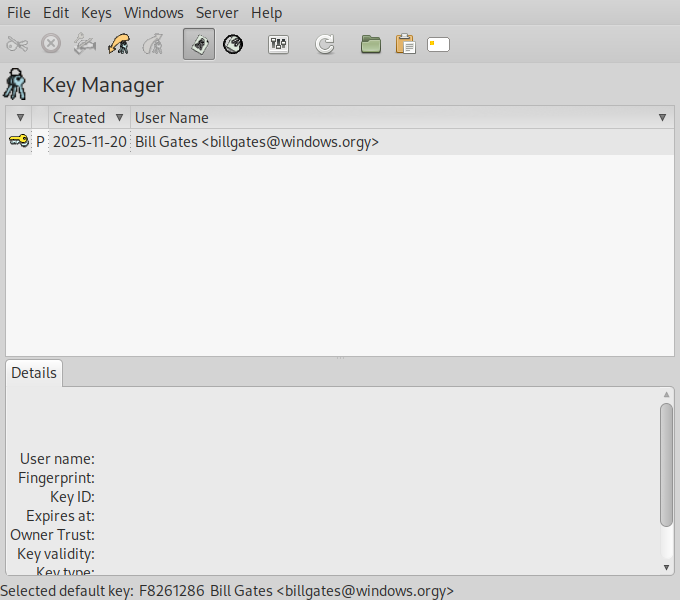Open the Smartcard manager icon
The height and width of the screenshot is (600, 680).
pyautogui.click(x=438, y=45)
